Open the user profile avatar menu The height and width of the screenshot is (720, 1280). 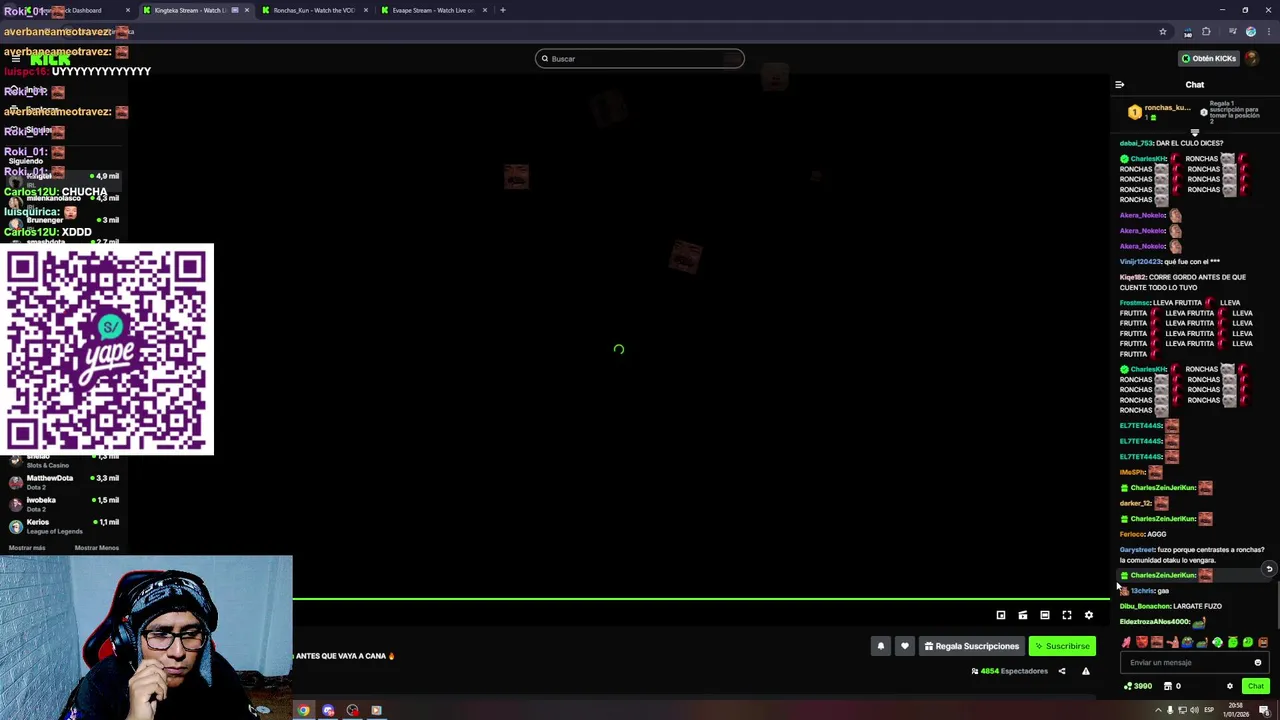(x=1252, y=58)
